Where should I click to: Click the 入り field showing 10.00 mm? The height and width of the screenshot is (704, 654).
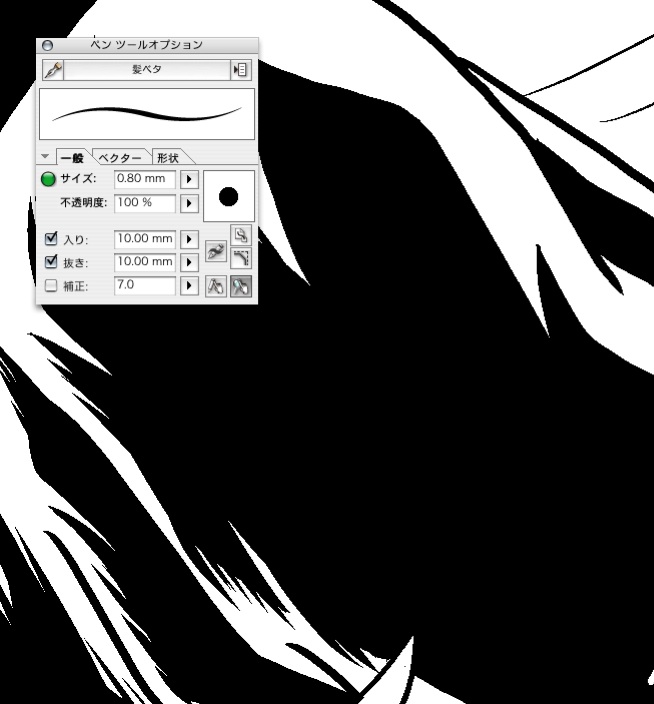[145, 239]
